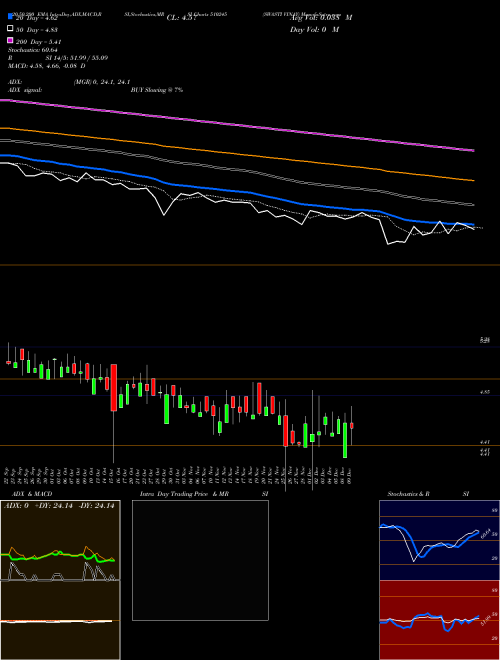
Task: Click the last red candlestick on the chart
Action: (x=352, y=426)
